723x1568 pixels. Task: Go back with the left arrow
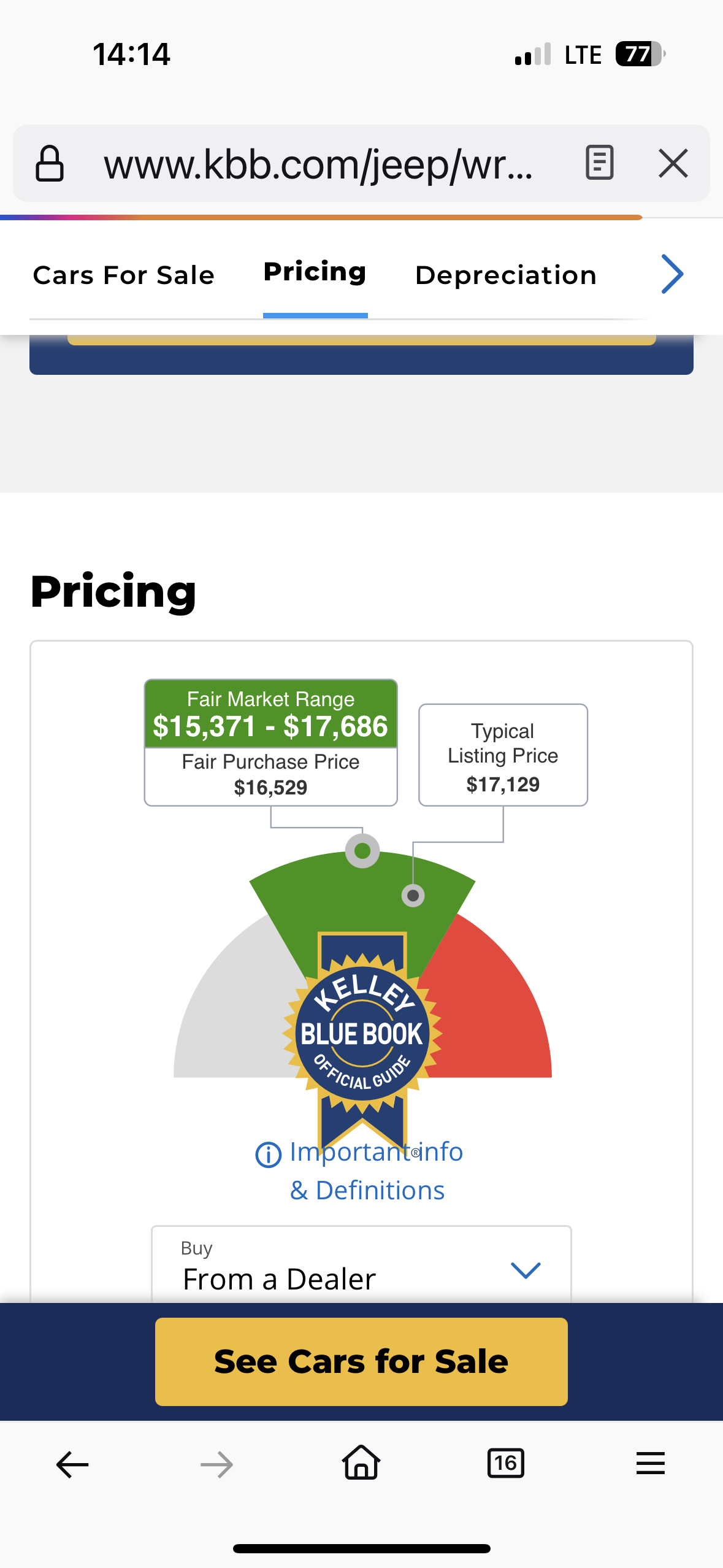(72, 1464)
